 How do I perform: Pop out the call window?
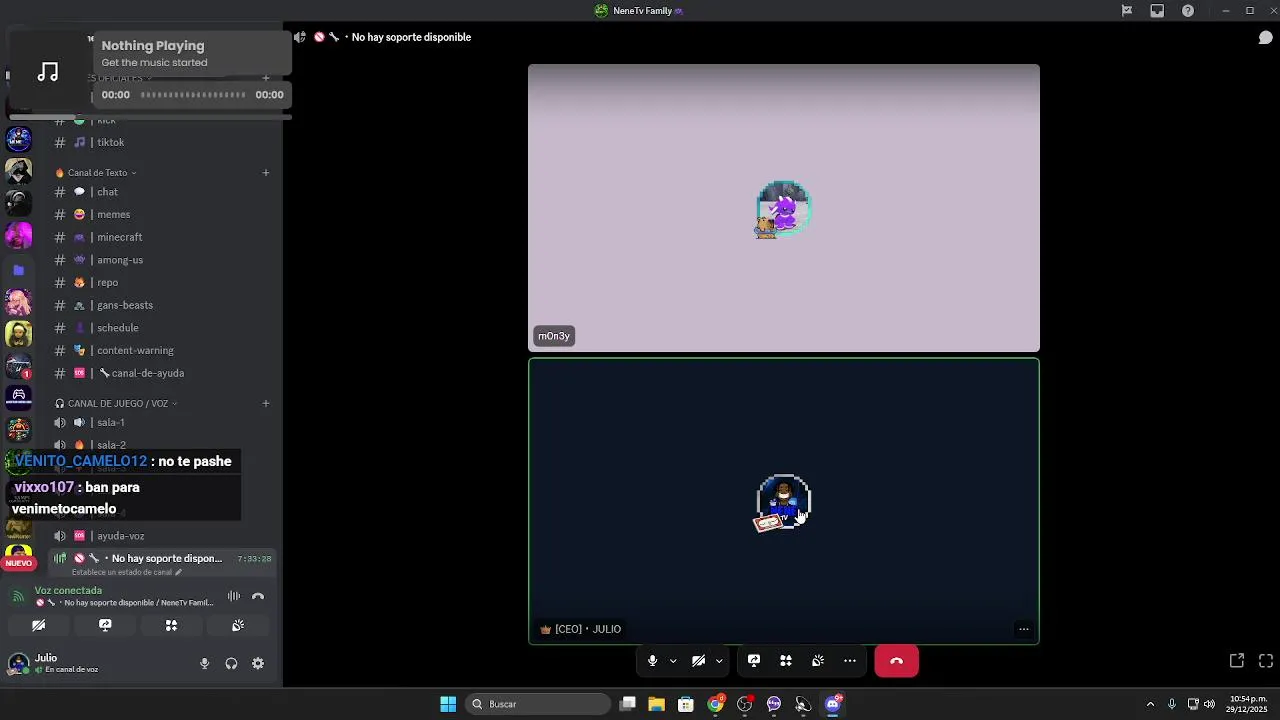[x=1237, y=661]
